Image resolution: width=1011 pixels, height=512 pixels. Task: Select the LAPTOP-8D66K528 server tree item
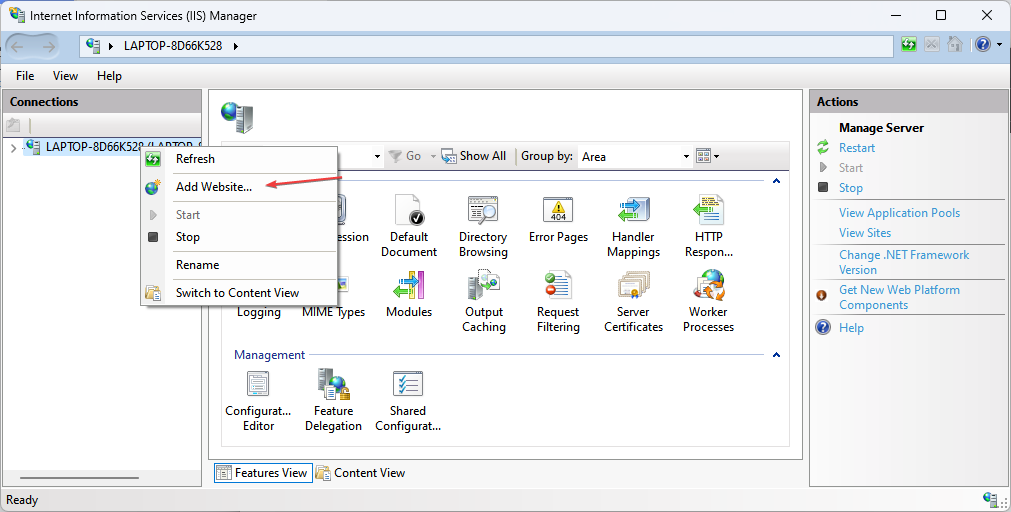click(113, 147)
